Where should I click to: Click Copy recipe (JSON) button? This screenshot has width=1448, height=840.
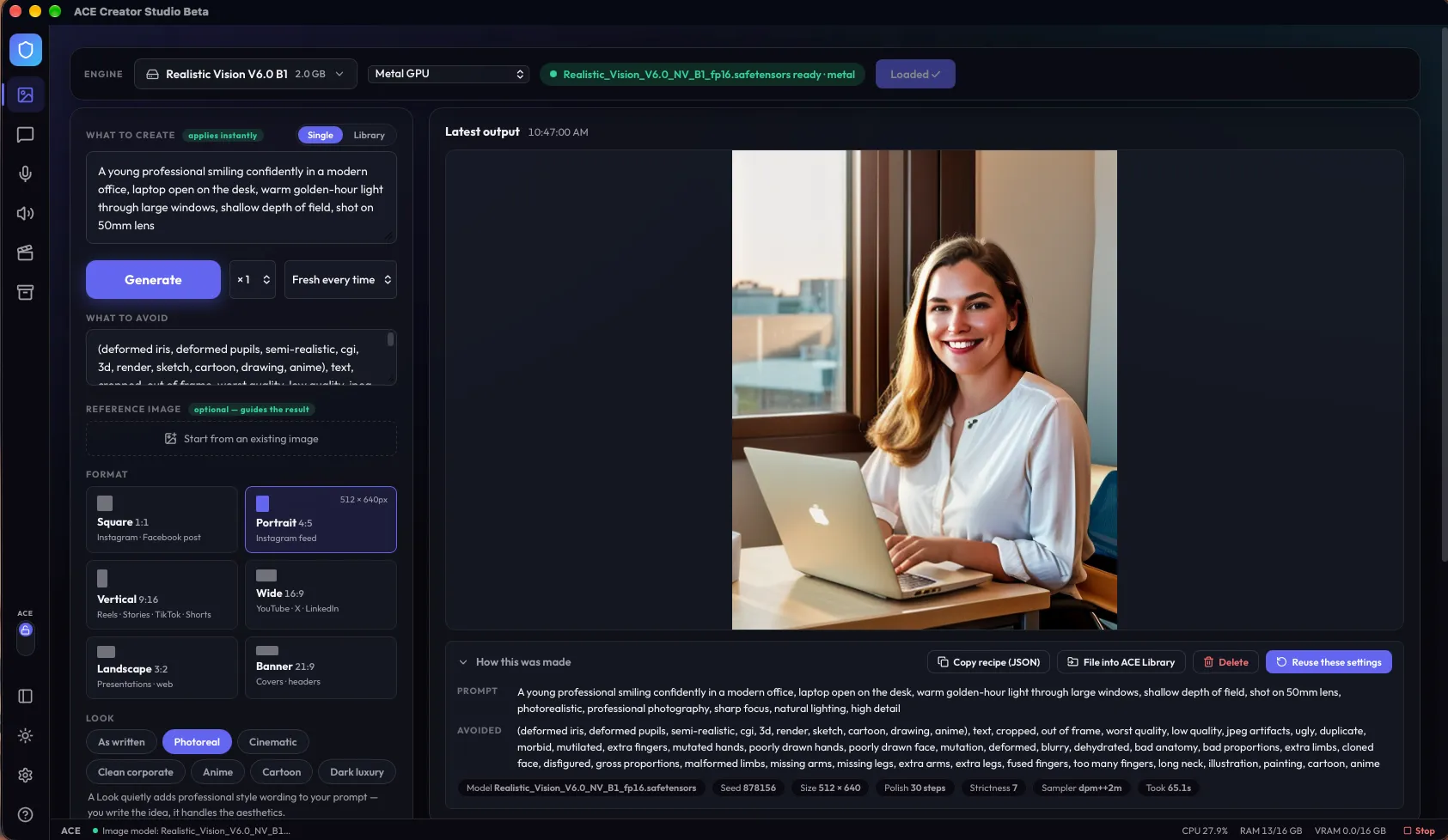coord(988,662)
